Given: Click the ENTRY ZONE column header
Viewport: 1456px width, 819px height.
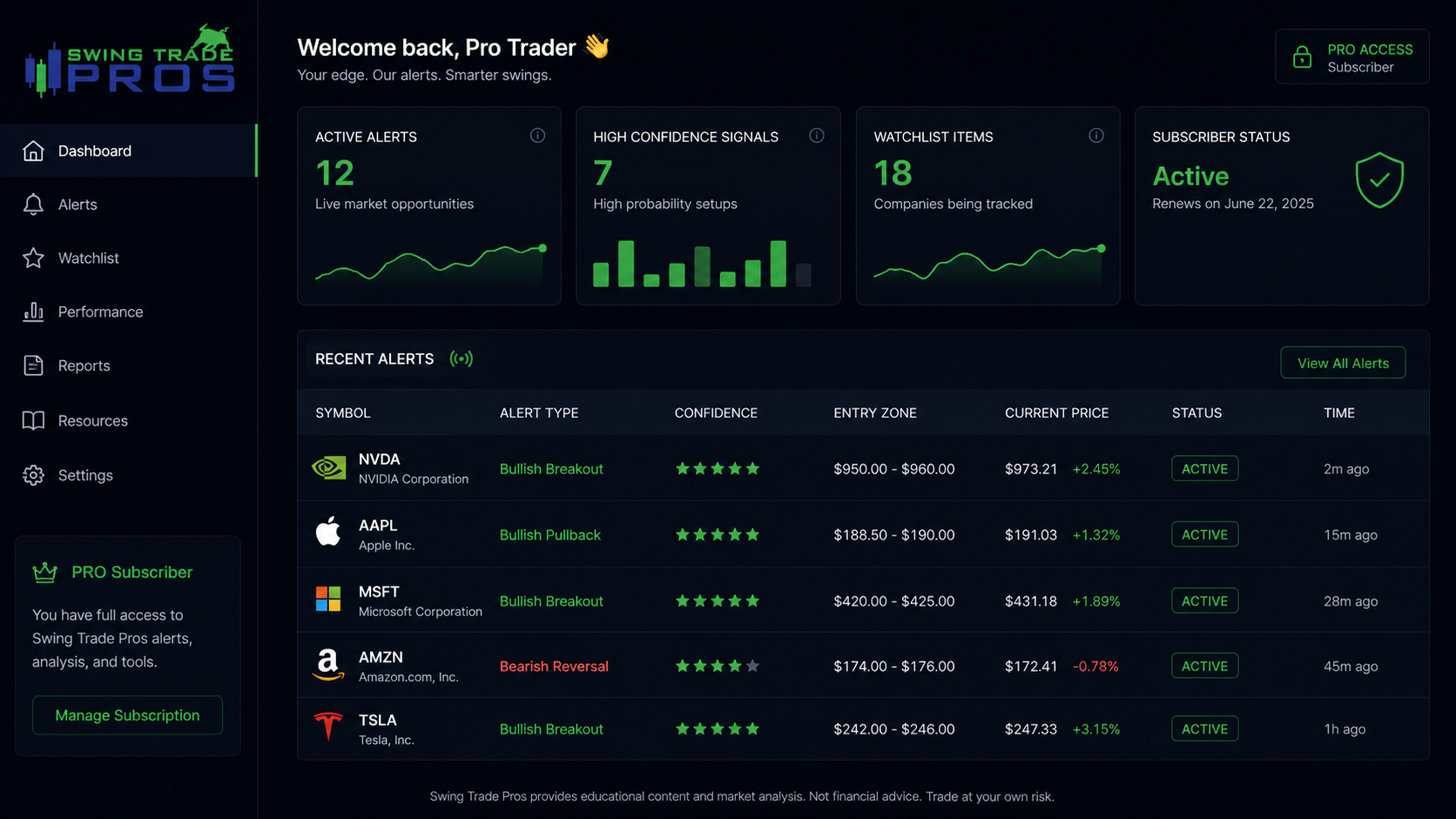Looking at the screenshot, I should pyautogui.click(x=875, y=413).
